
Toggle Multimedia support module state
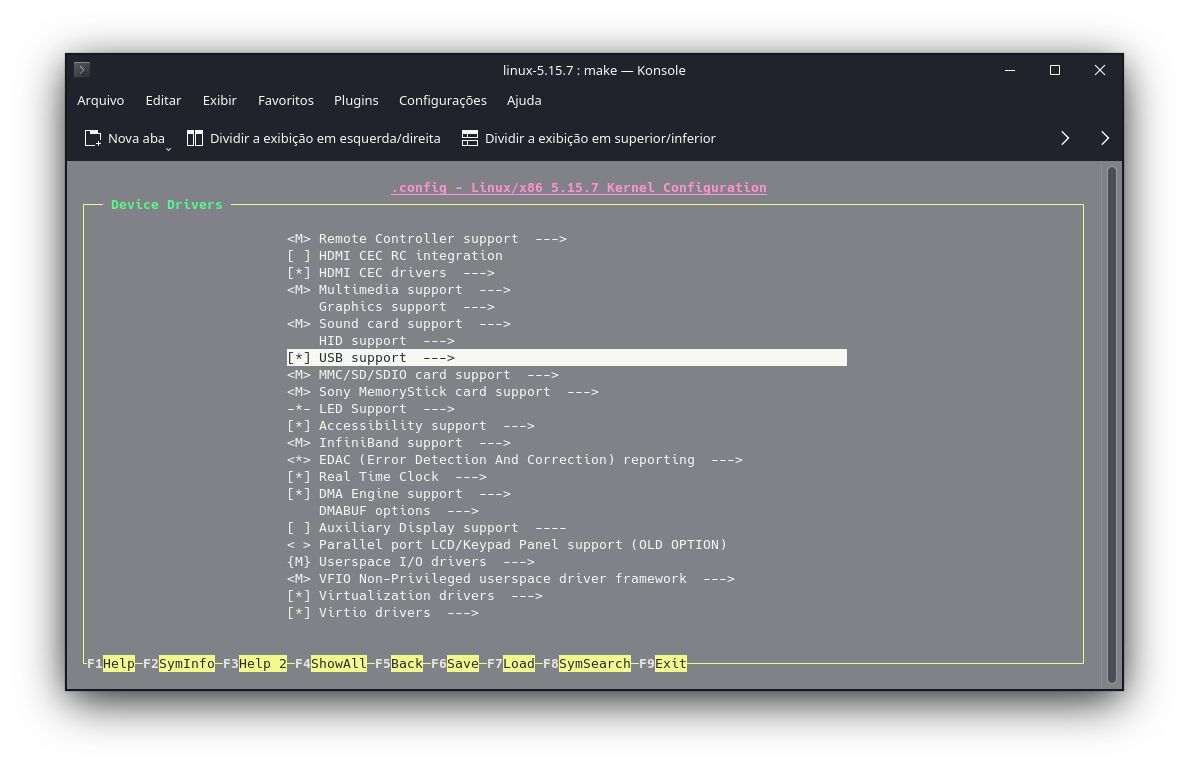point(299,290)
